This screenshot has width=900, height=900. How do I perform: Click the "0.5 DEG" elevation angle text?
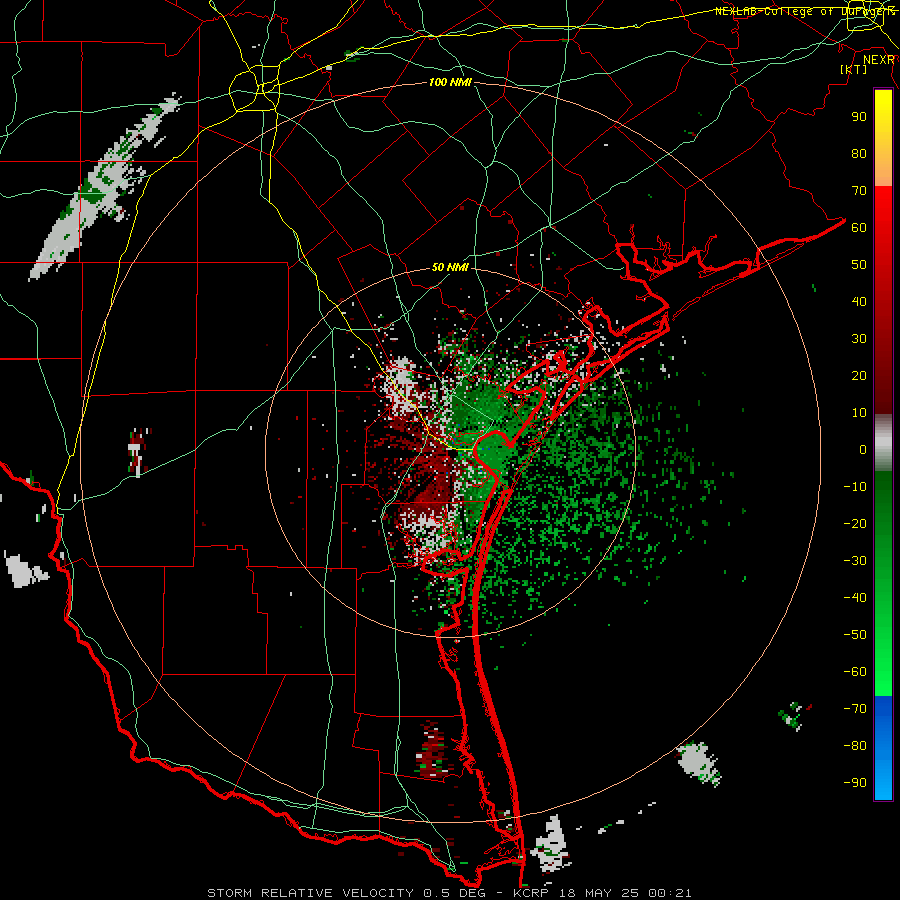tap(453, 893)
